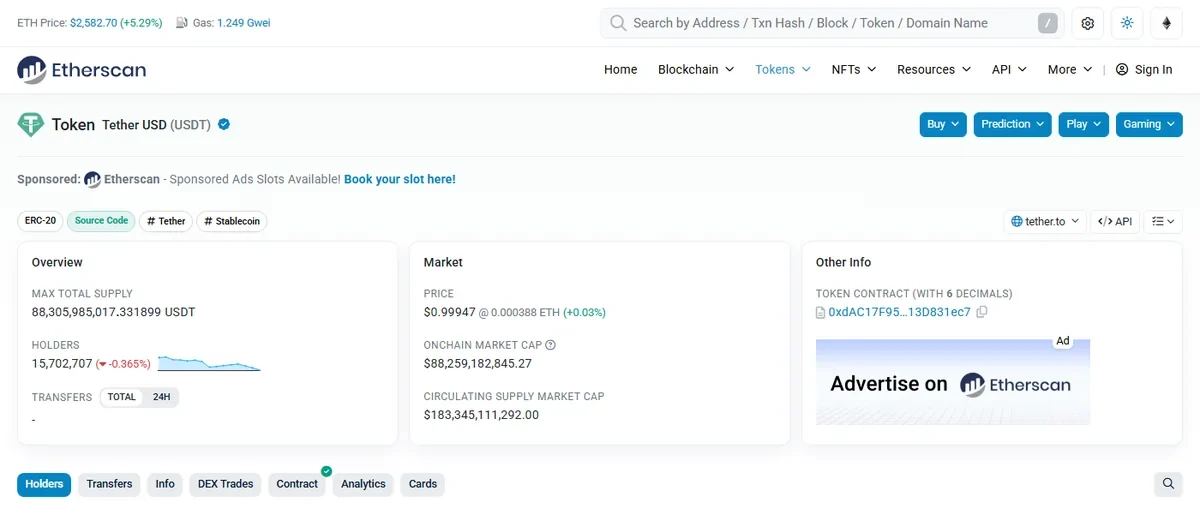Switch to the DEX Trades tab
Image resolution: width=1200 pixels, height=505 pixels.
pyautogui.click(x=225, y=484)
